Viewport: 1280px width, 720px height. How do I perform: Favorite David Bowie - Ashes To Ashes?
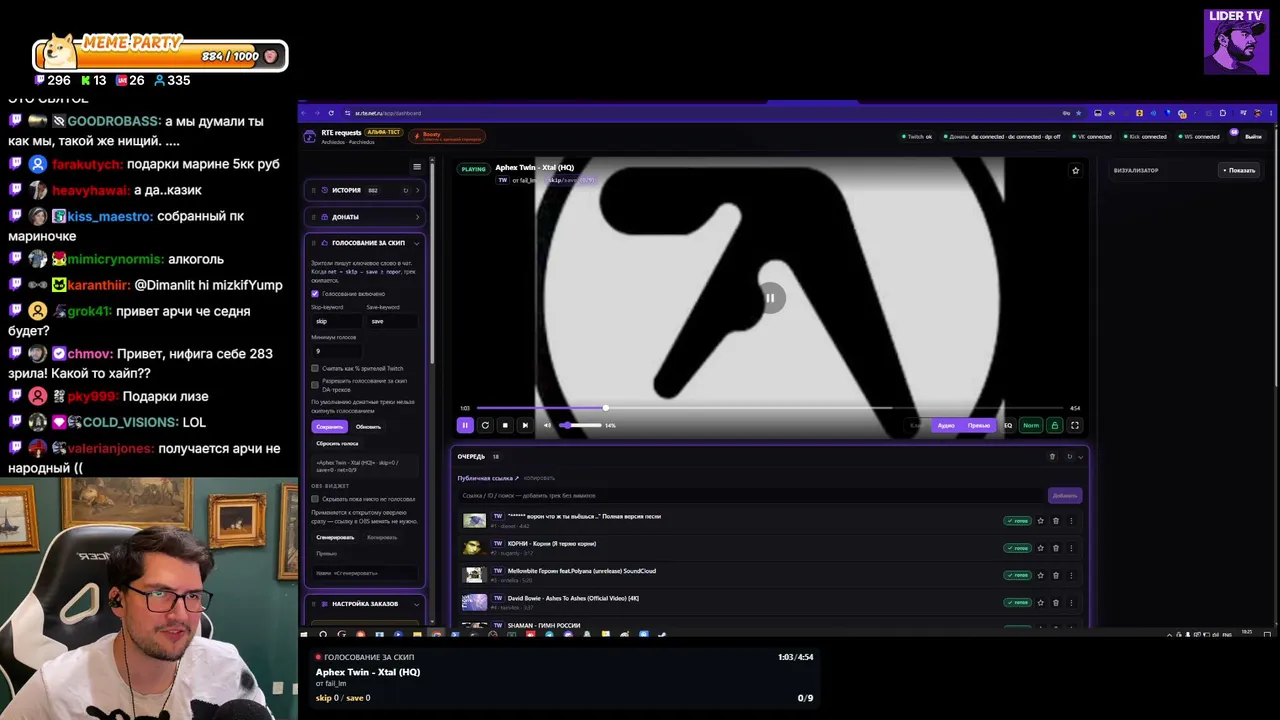(1041, 602)
